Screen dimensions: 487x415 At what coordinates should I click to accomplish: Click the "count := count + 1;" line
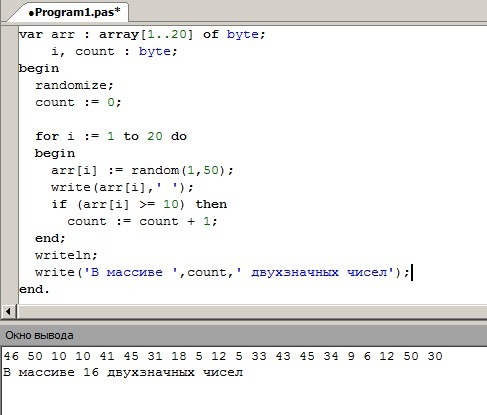tap(142, 221)
